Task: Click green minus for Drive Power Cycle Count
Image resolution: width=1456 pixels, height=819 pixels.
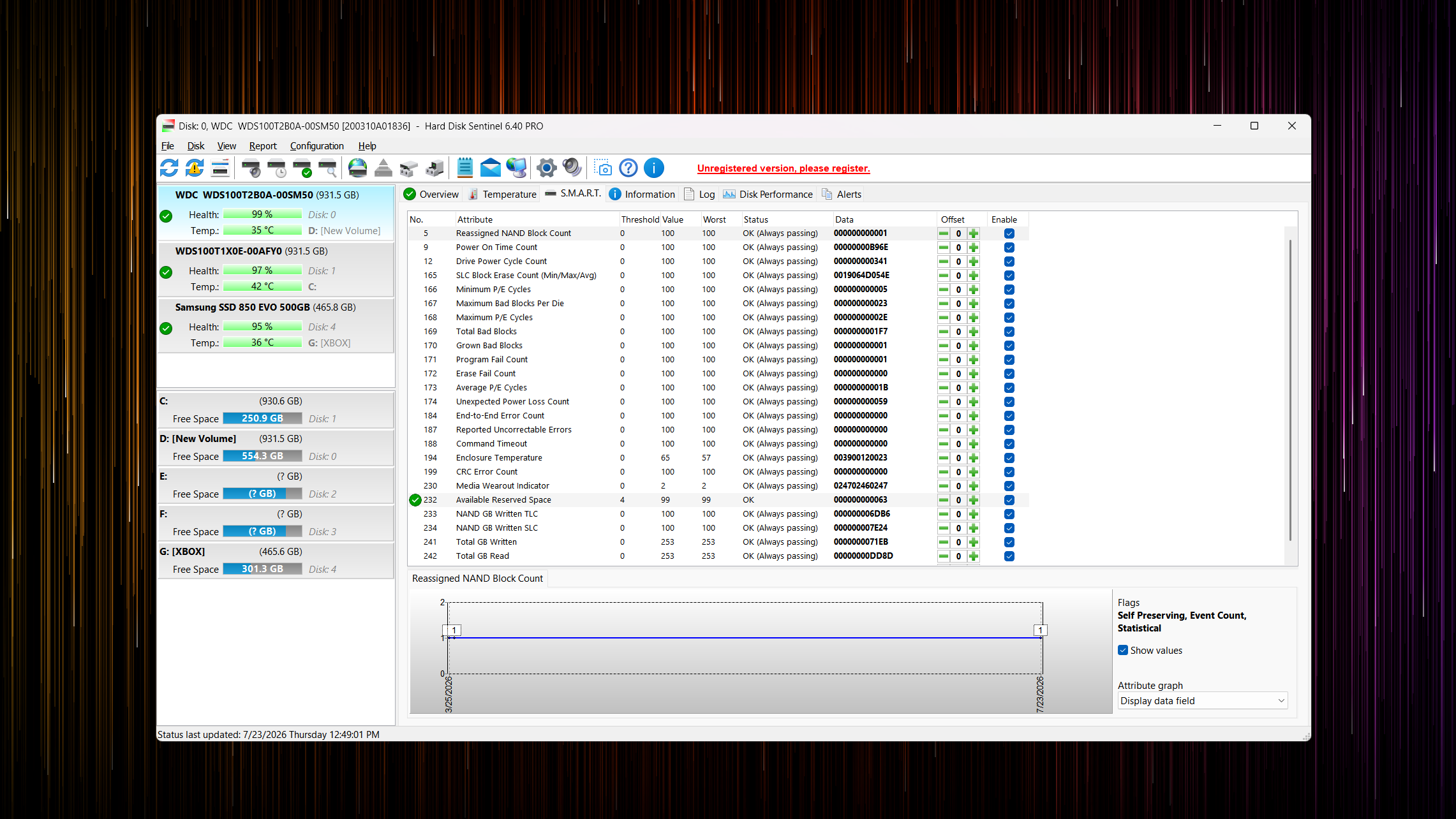Action: [944, 262]
